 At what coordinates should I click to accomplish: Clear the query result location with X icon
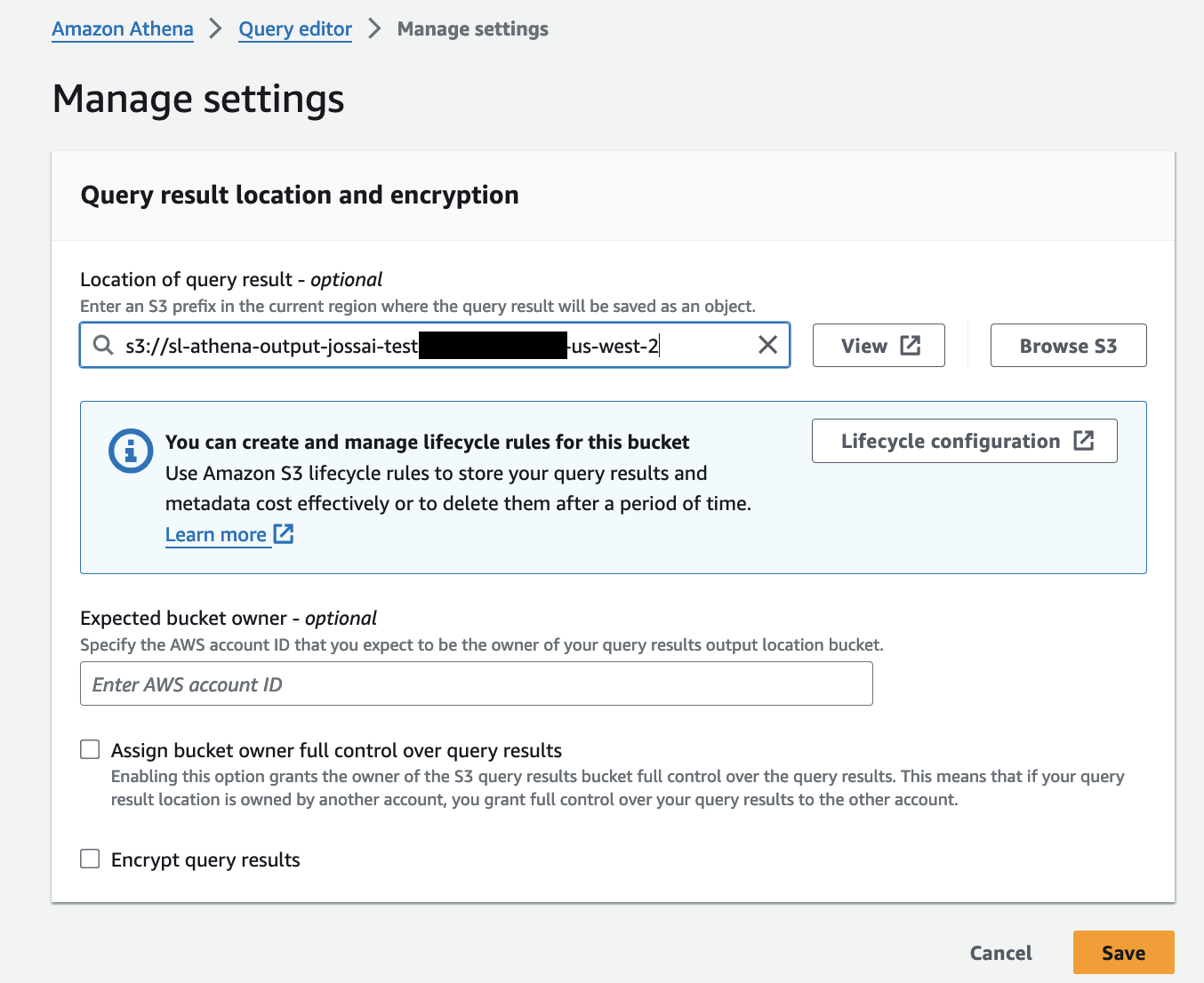(x=767, y=345)
